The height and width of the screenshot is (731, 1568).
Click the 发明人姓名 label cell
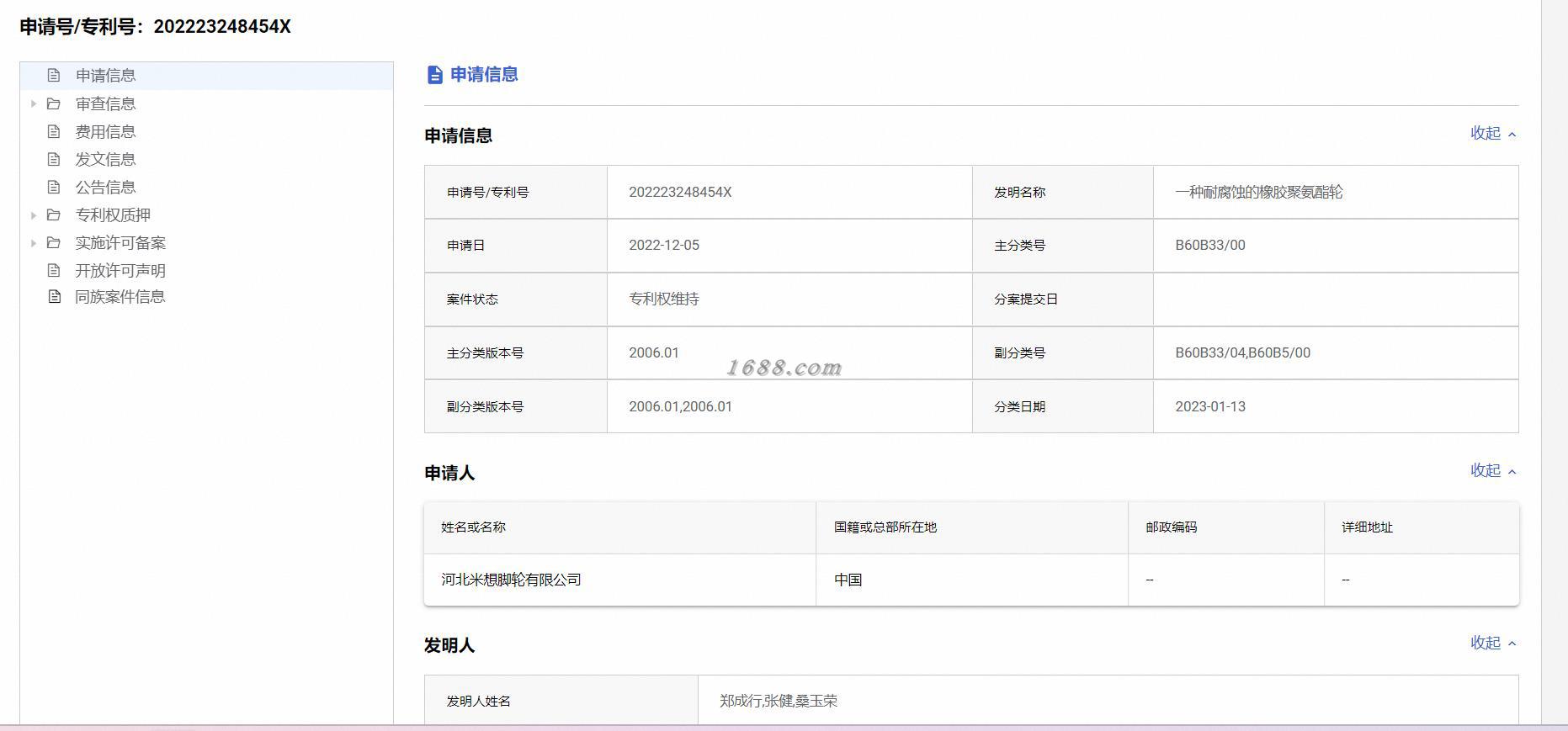[561, 701]
